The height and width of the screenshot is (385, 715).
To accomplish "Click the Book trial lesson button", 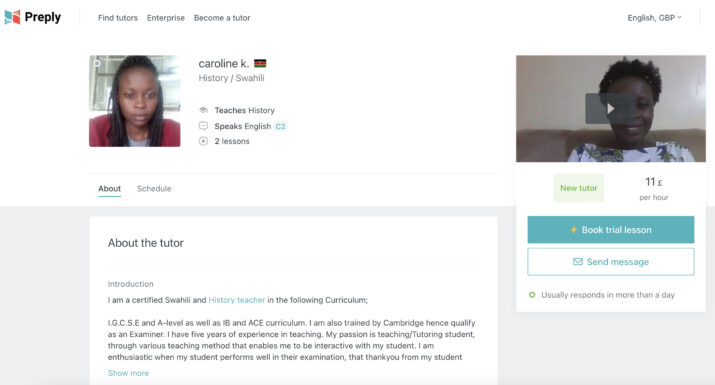I will click(611, 229).
